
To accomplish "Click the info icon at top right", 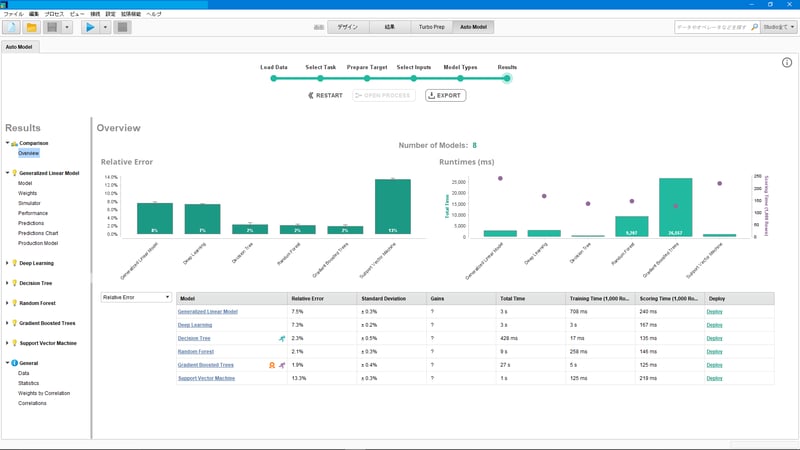I will click(787, 63).
